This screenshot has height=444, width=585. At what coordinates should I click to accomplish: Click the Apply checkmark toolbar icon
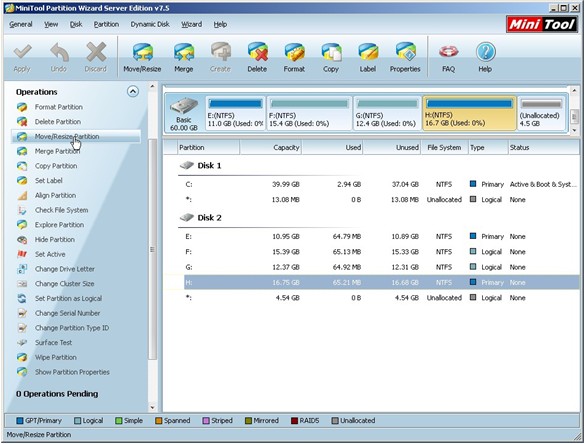point(22,52)
